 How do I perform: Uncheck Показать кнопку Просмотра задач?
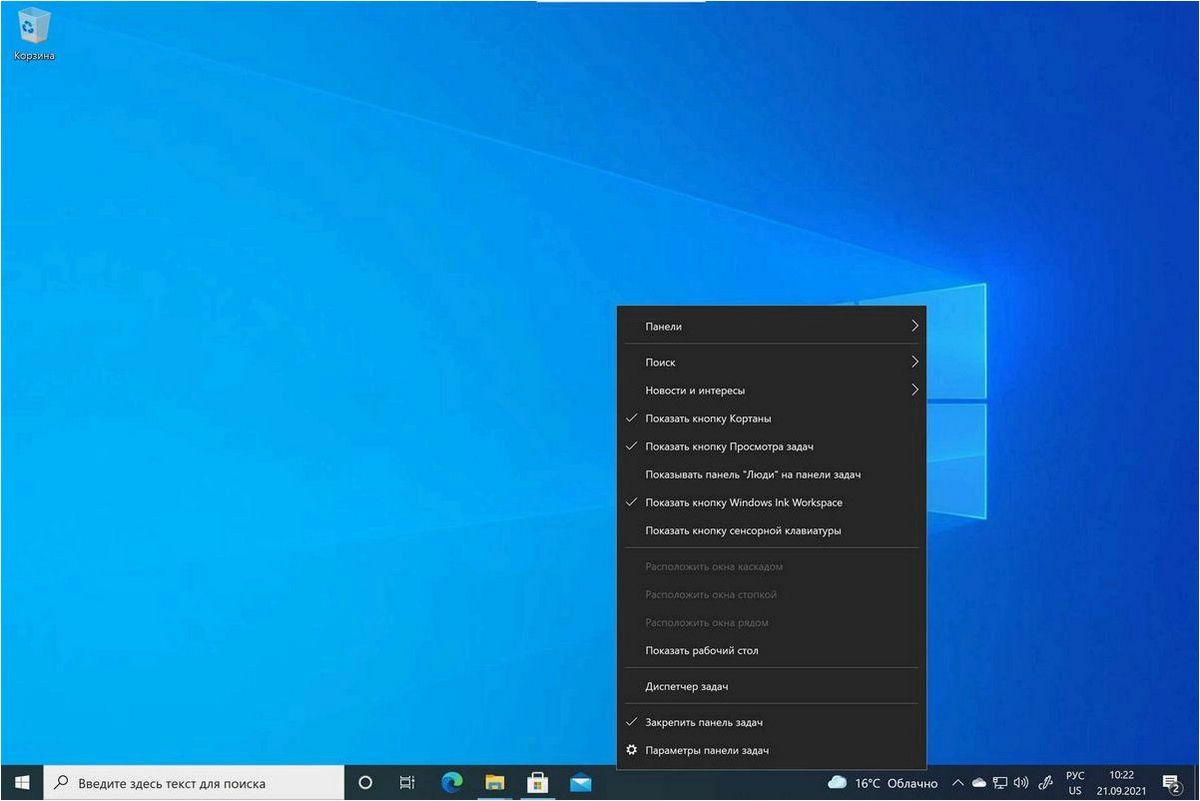pos(772,446)
